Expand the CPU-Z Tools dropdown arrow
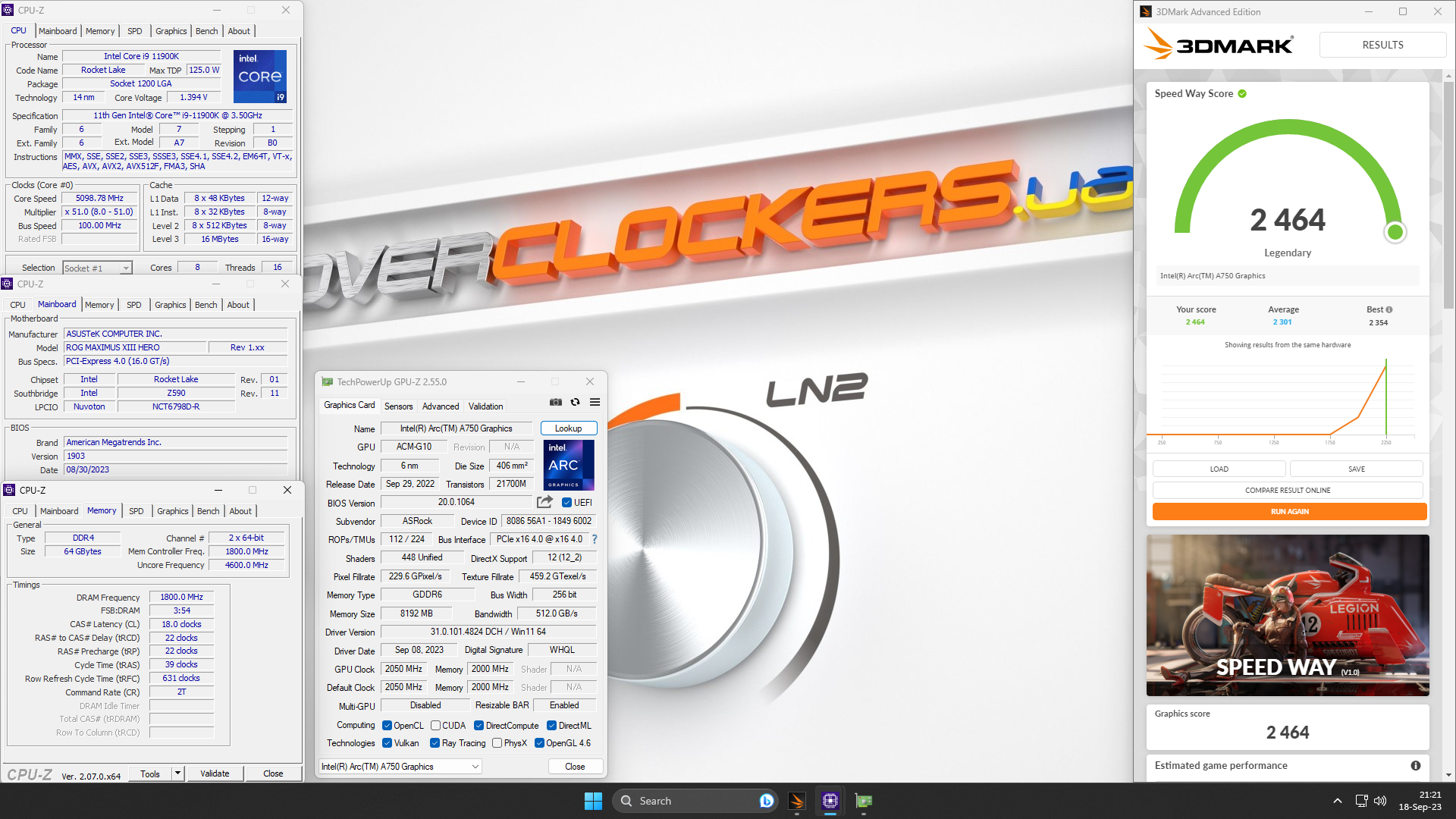Screen dimensions: 1456x819 [x=177, y=773]
